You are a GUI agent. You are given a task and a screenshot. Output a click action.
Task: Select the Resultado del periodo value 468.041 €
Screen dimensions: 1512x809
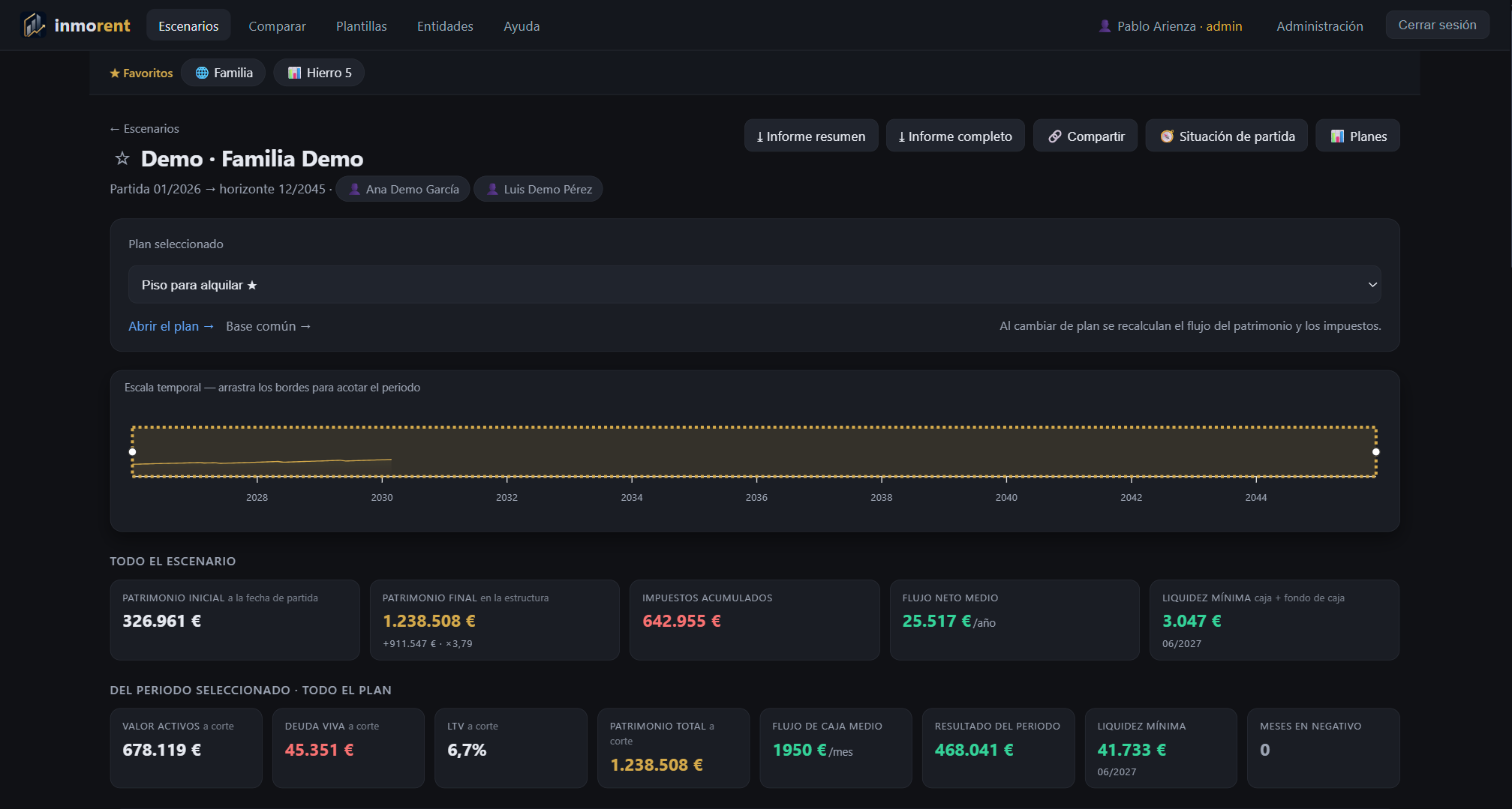974,749
